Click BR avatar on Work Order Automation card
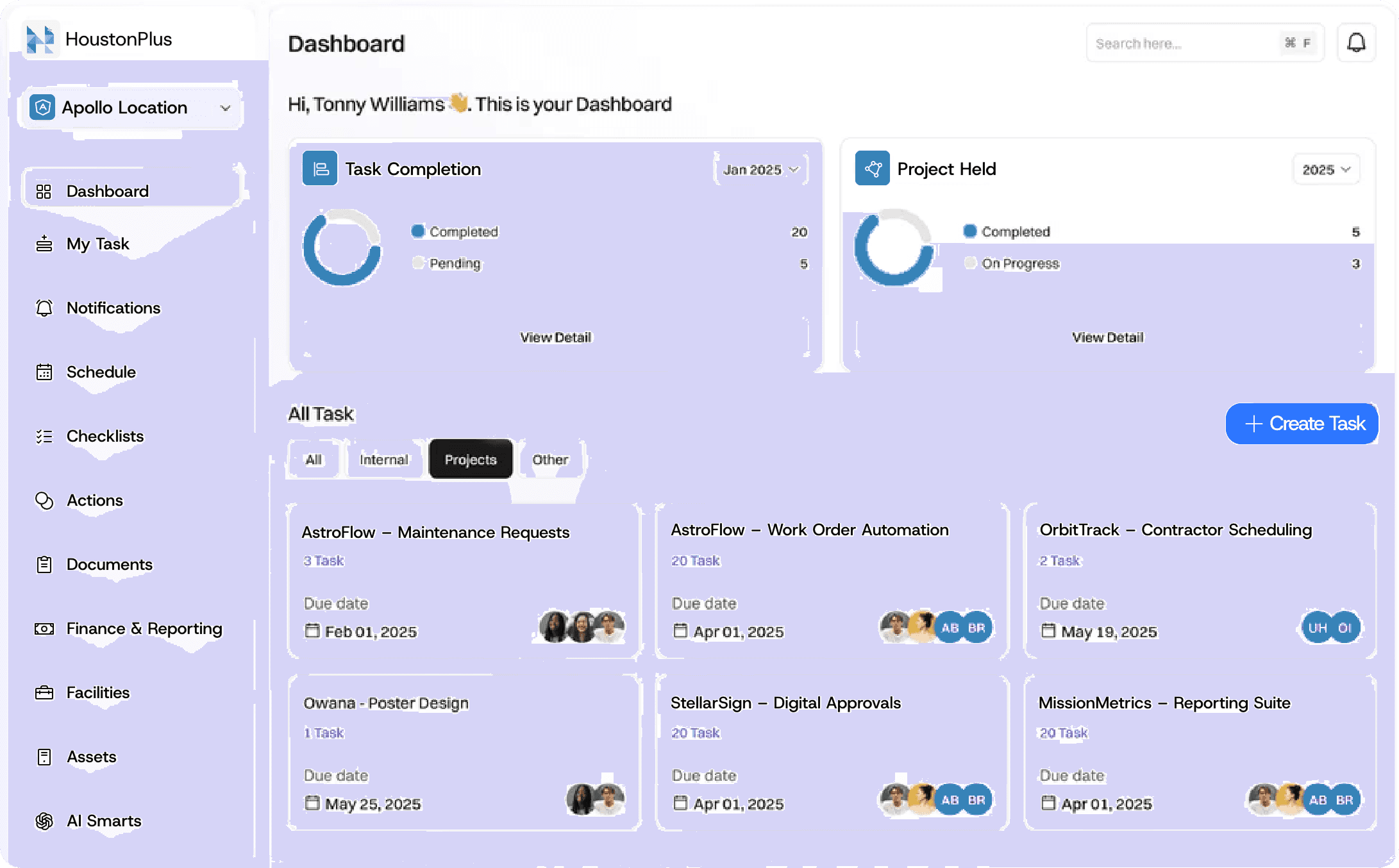Screen dimensions: 1399x868 click(976, 628)
